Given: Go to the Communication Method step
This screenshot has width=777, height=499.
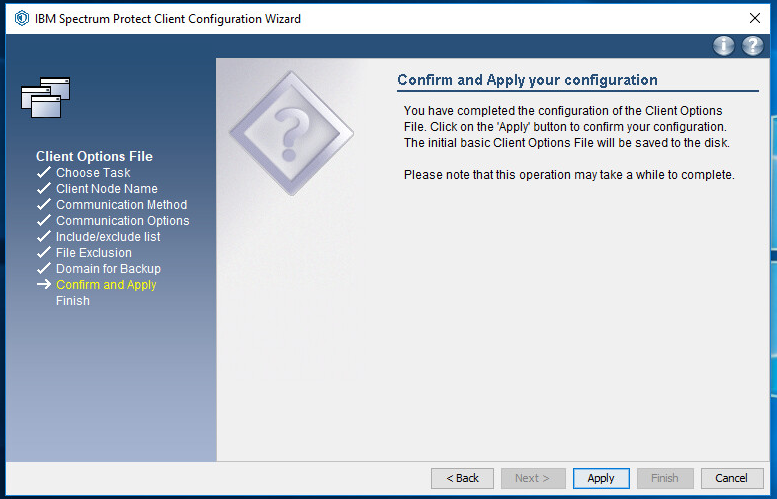Looking at the screenshot, I should [x=121, y=205].
